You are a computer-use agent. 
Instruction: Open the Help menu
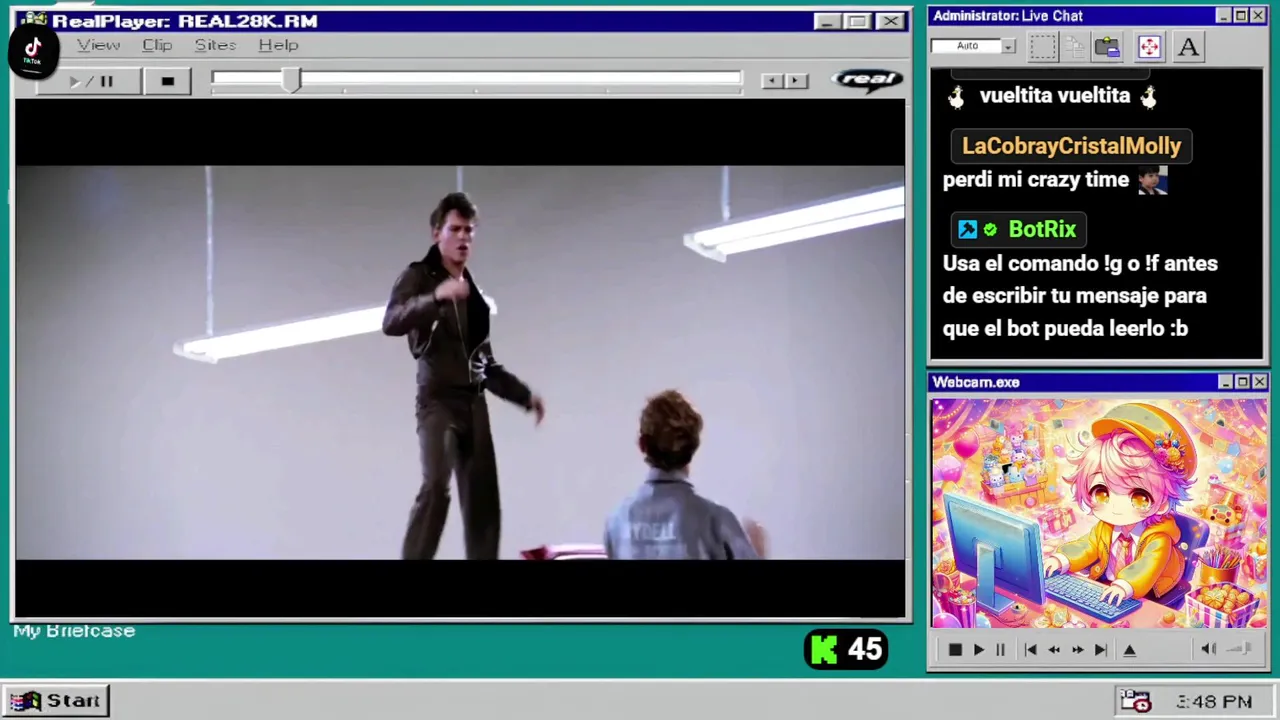pyautogui.click(x=278, y=45)
